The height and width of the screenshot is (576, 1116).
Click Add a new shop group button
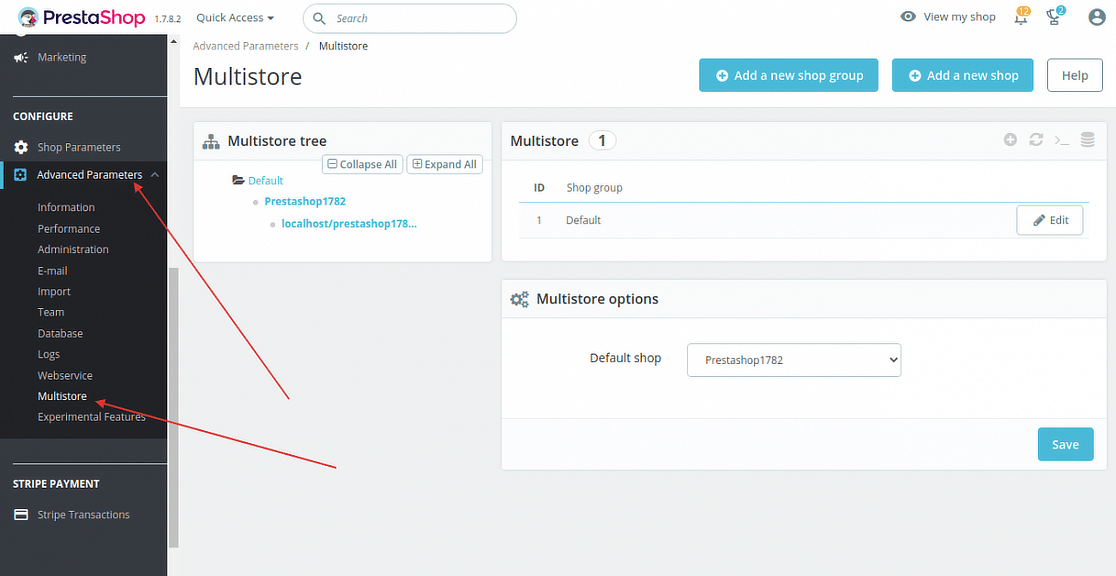tap(789, 75)
